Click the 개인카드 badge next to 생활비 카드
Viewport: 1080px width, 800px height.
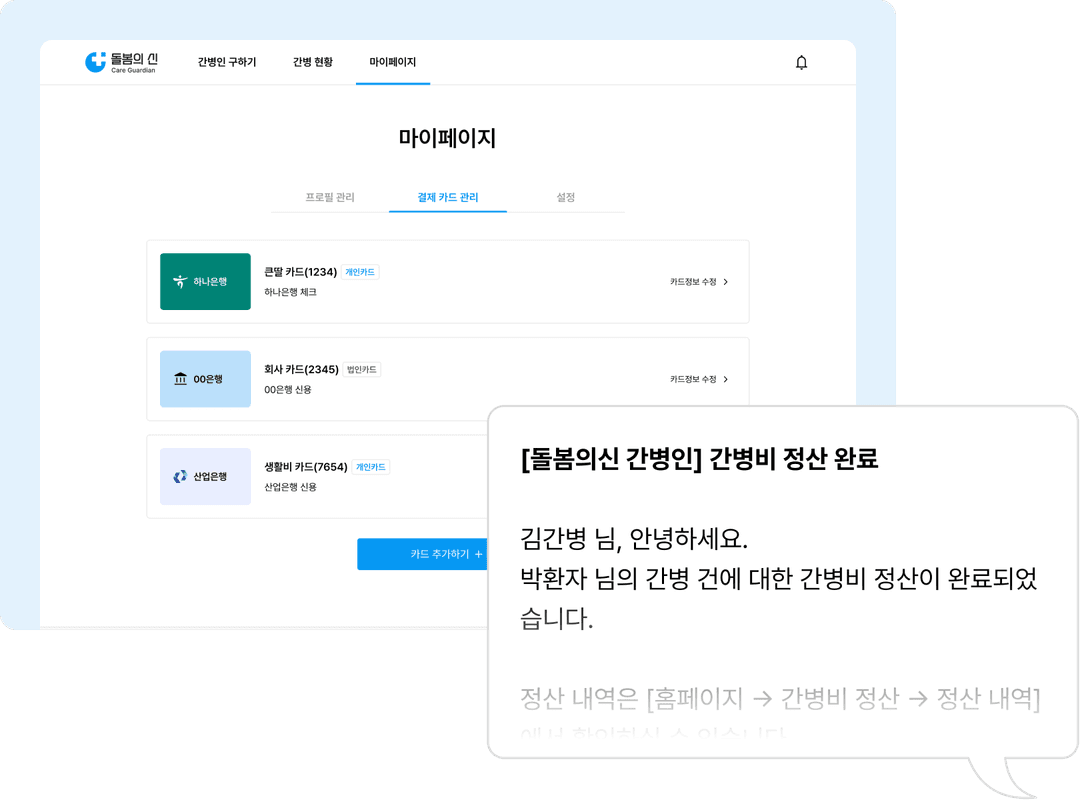coord(371,467)
